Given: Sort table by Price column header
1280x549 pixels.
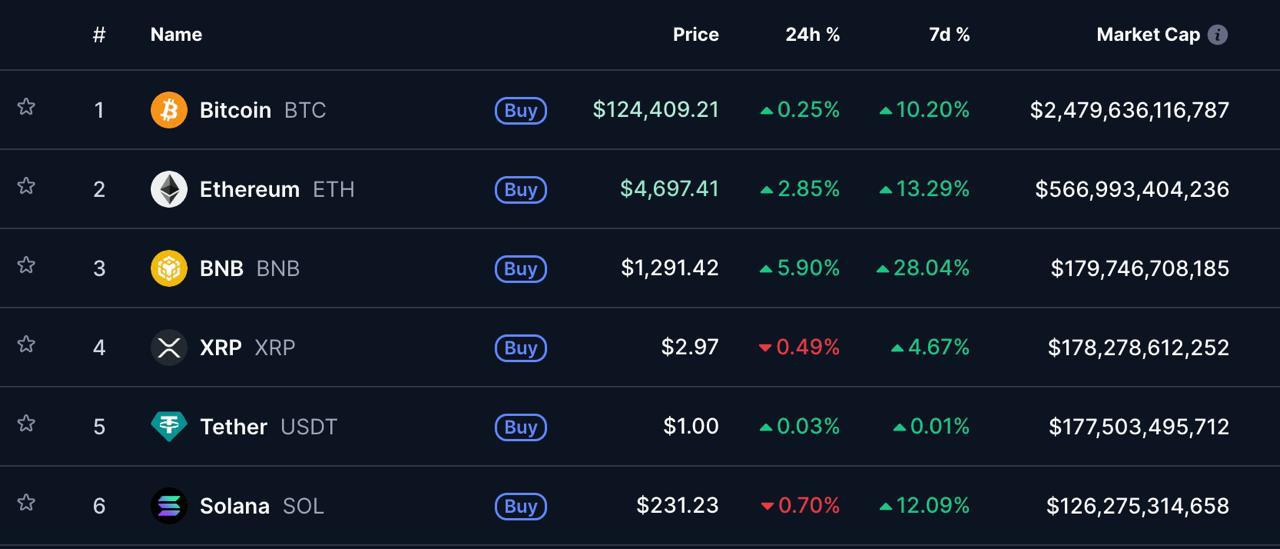Looking at the screenshot, I should tap(696, 34).
